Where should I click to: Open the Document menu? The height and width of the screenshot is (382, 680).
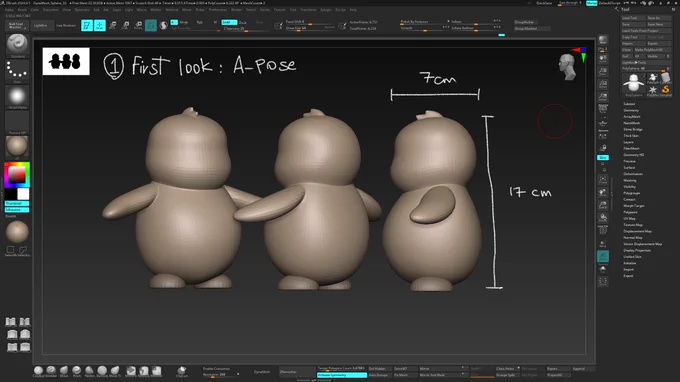(51, 10)
